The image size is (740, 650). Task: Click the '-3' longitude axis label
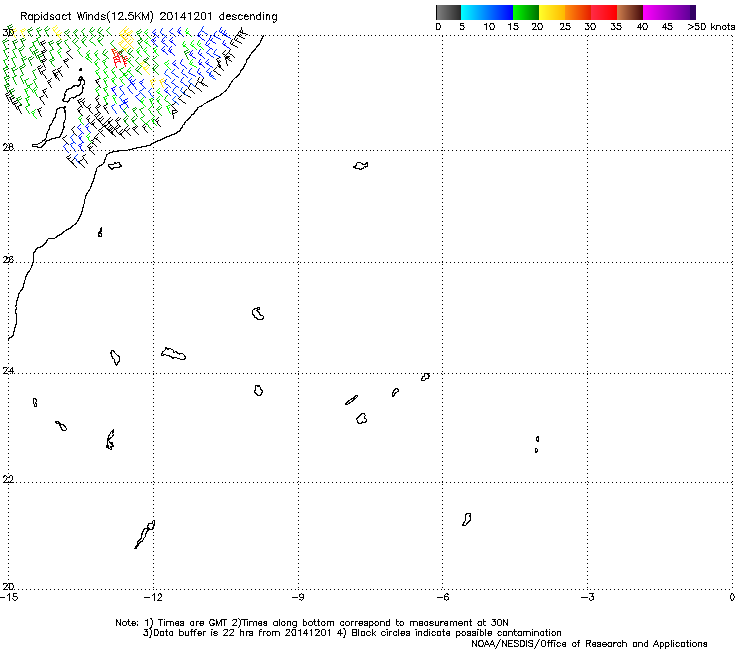(x=587, y=597)
